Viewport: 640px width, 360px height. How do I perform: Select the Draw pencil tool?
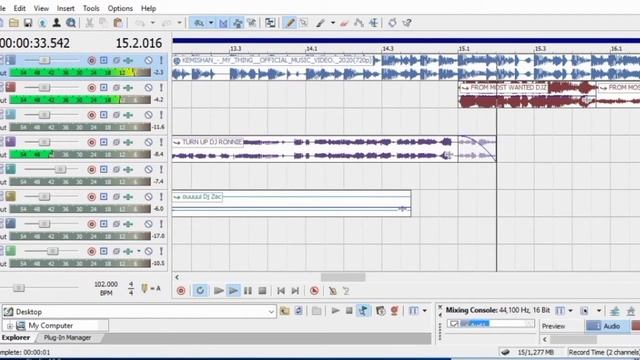[289, 23]
